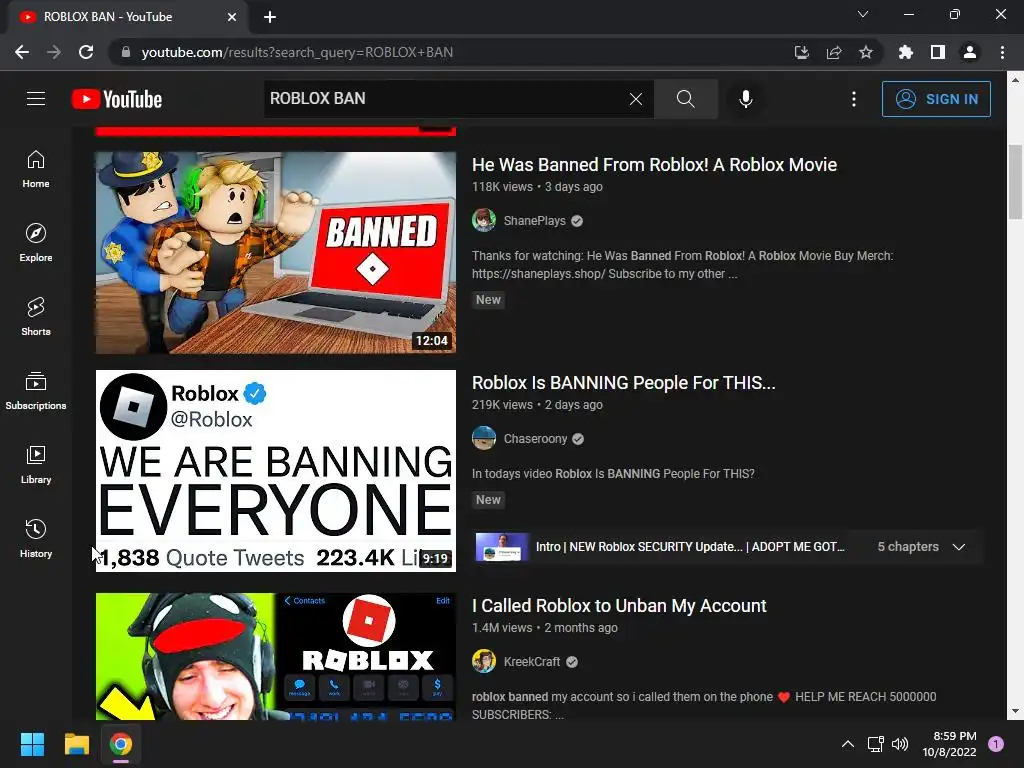Select the ROBLOX BAN - YouTube tab
The width and height of the screenshot is (1024, 768).
(x=128, y=17)
